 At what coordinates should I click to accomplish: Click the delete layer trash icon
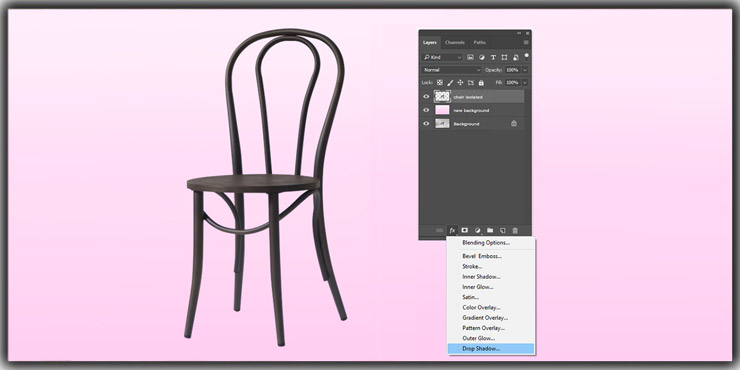515,230
